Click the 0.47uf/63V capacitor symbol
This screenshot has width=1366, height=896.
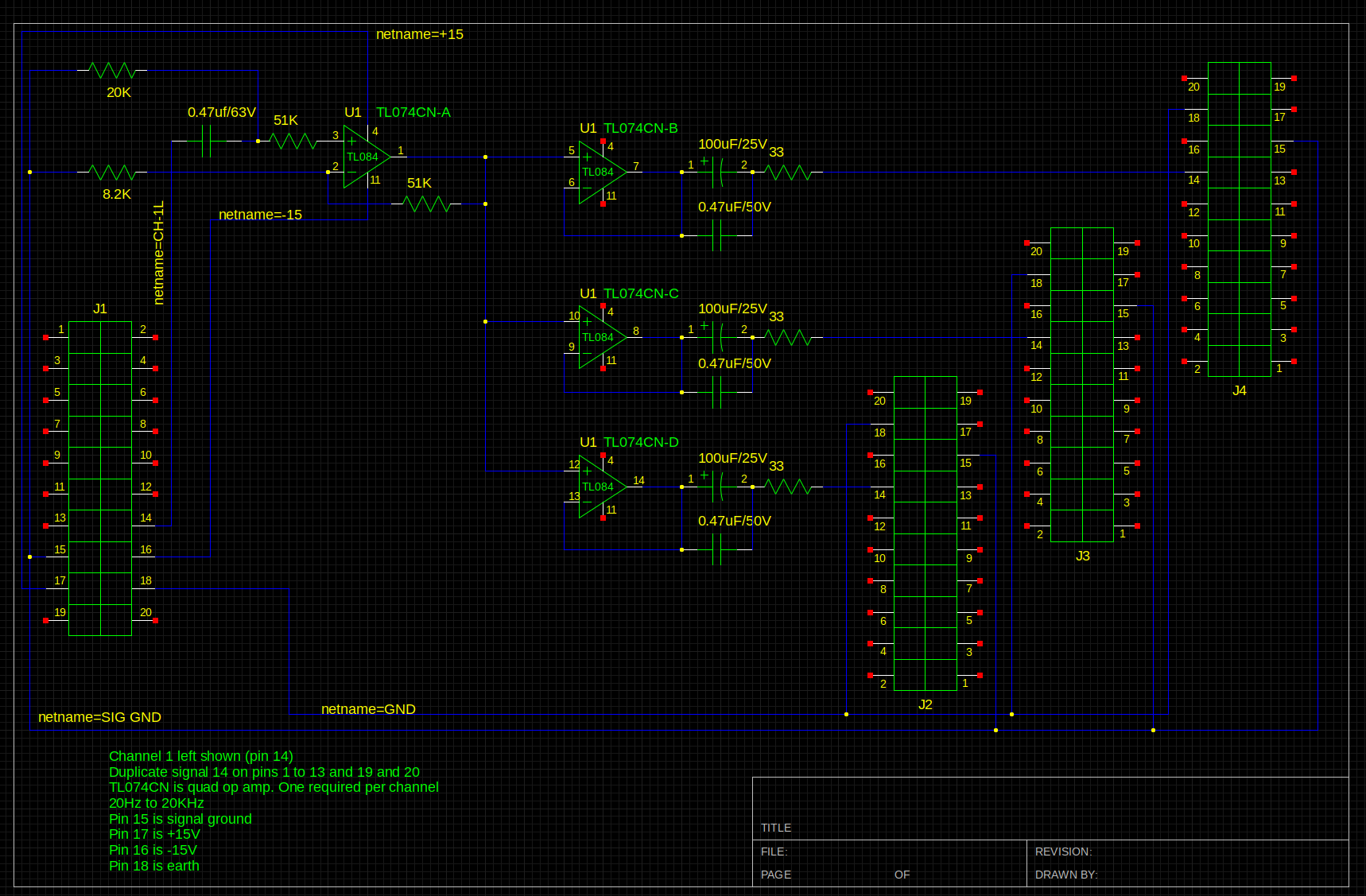(x=207, y=141)
